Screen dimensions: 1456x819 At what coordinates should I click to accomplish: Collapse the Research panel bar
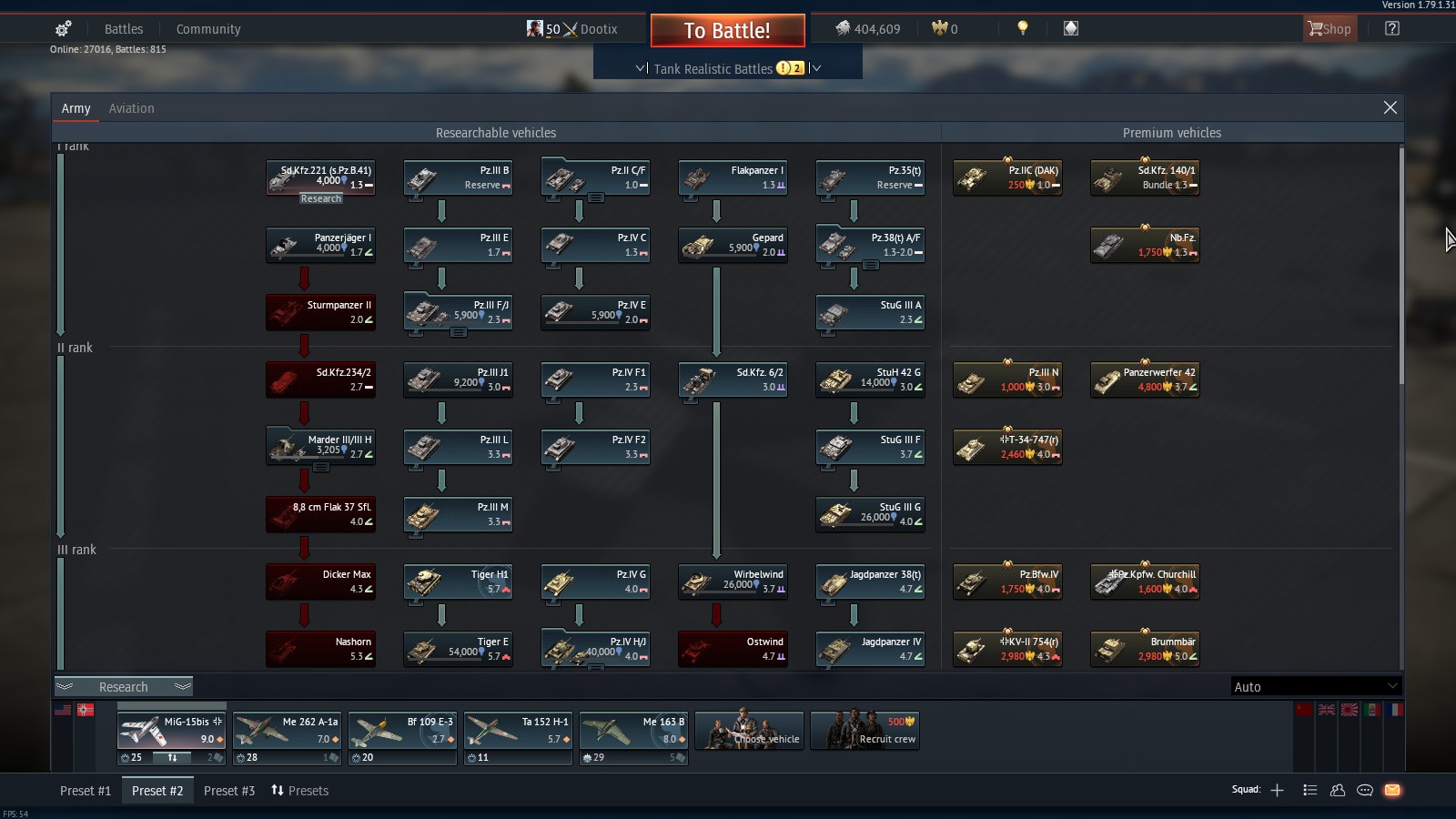point(123,687)
